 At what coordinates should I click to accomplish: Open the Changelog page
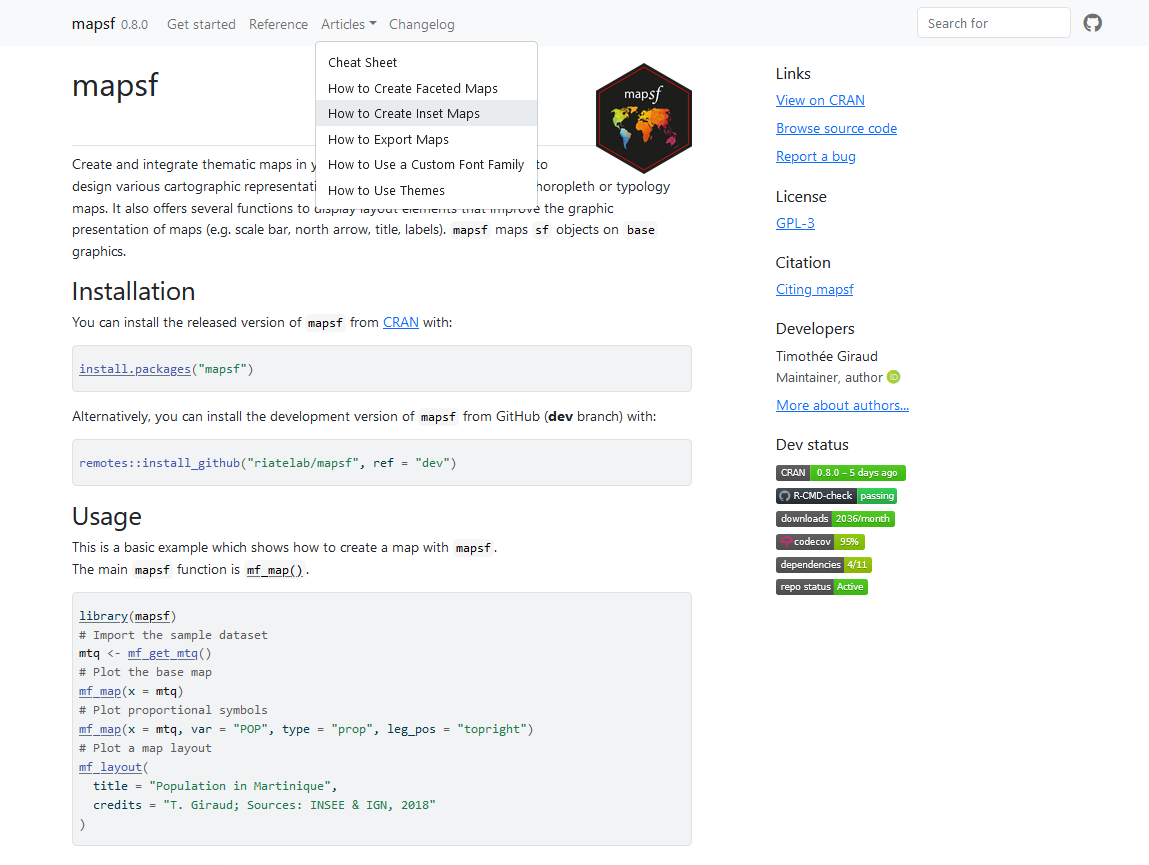pos(421,24)
